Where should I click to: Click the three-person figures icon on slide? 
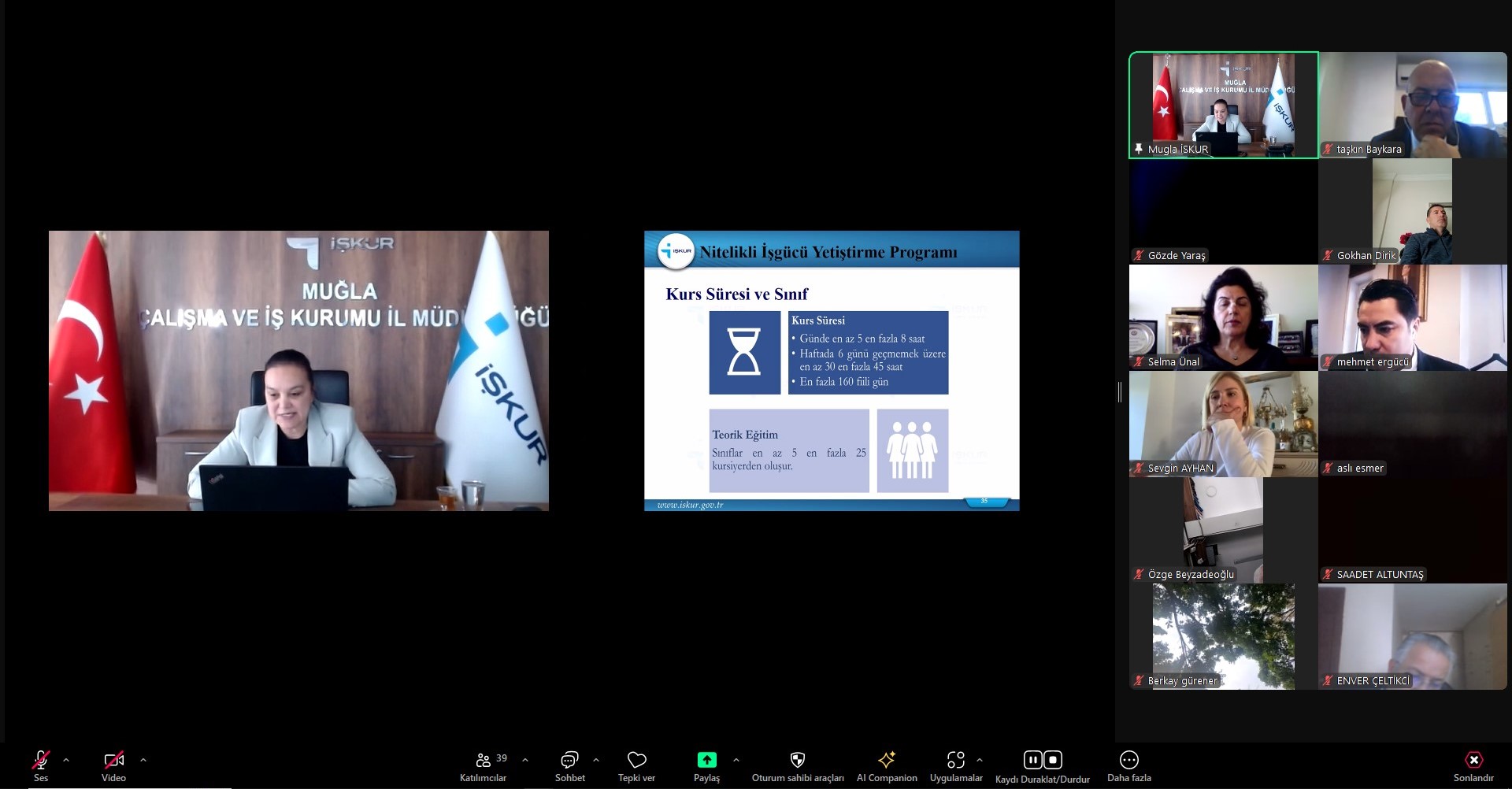click(913, 450)
